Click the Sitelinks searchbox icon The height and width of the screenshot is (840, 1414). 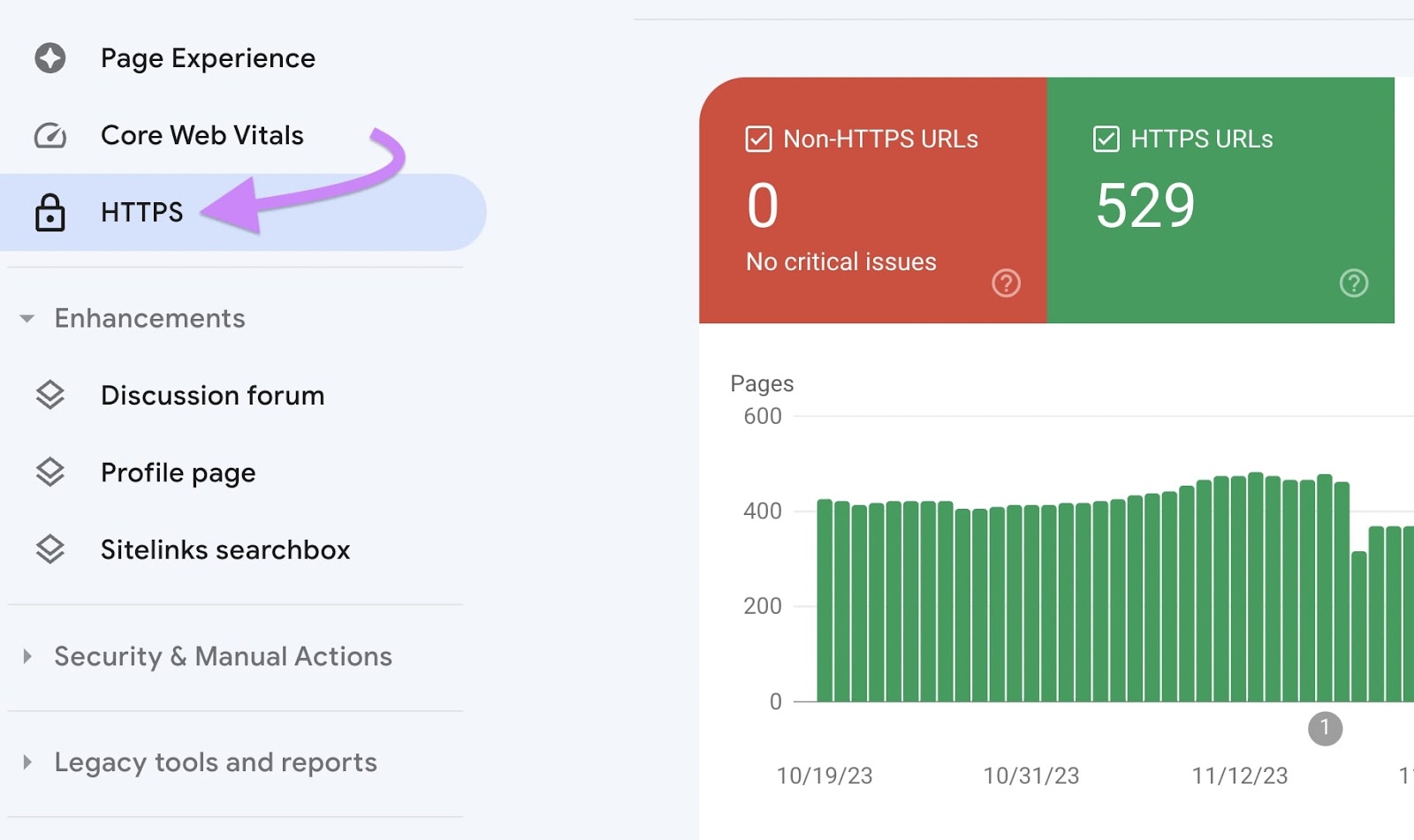[x=50, y=549]
